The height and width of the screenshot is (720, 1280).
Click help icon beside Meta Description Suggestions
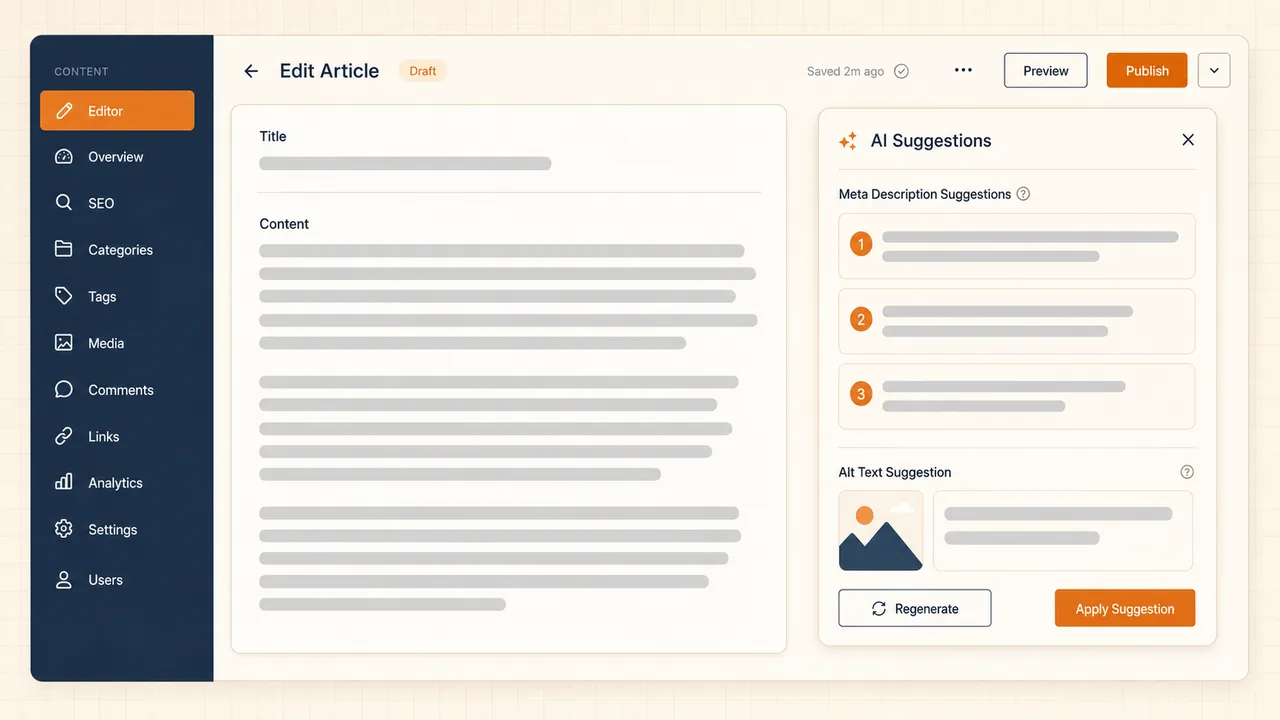coord(1023,194)
